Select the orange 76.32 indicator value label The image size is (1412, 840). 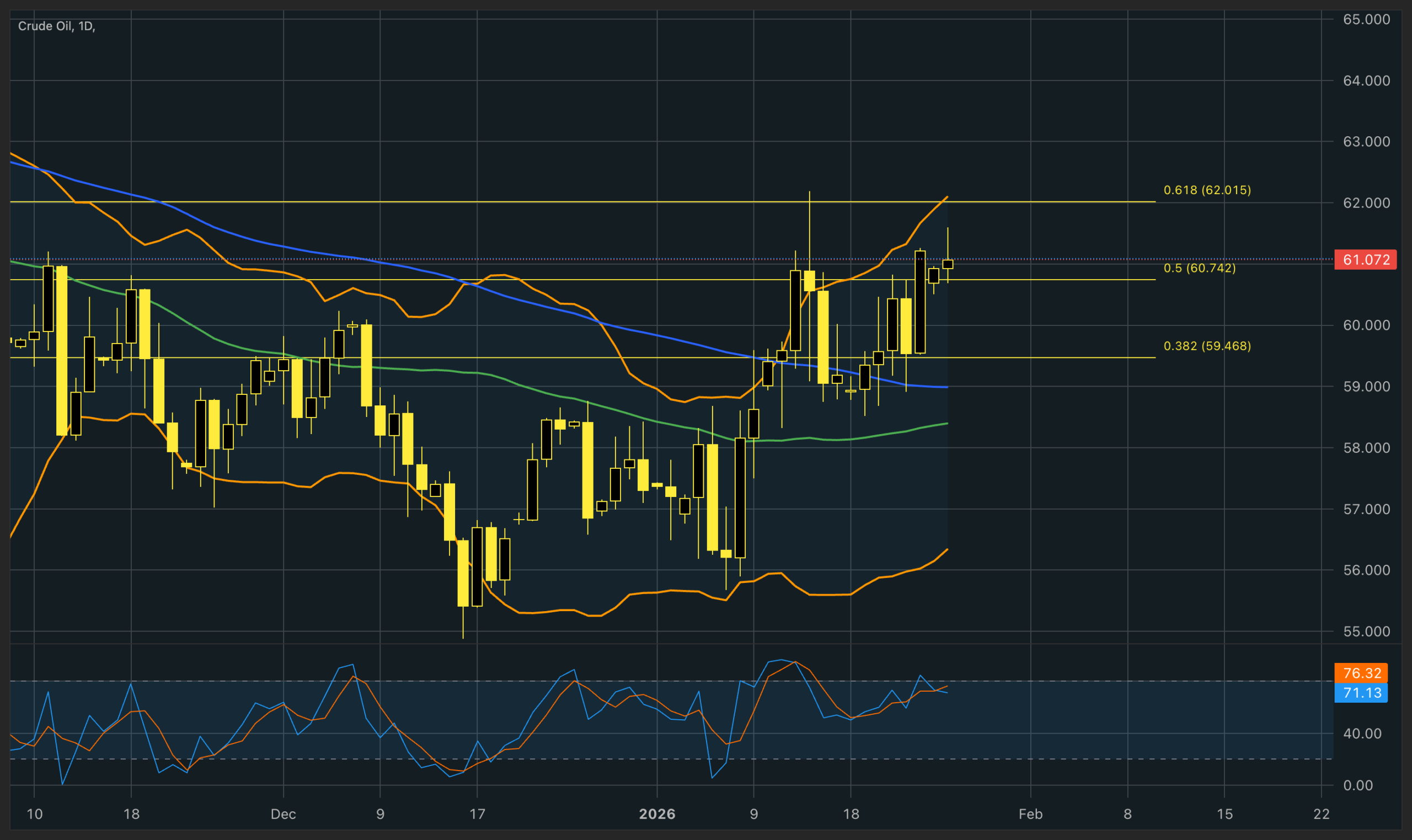pyautogui.click(x=1361, y=673)
